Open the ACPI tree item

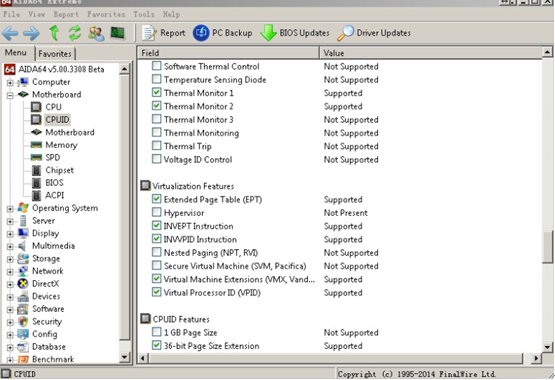(x=55, y=195)
